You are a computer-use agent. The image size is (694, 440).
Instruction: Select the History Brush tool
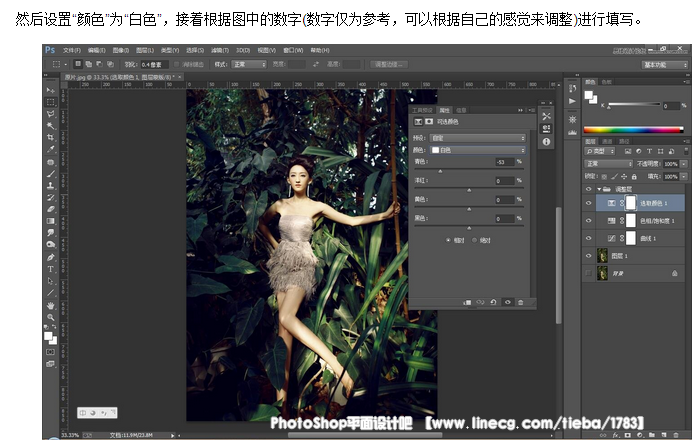[50, 197]
